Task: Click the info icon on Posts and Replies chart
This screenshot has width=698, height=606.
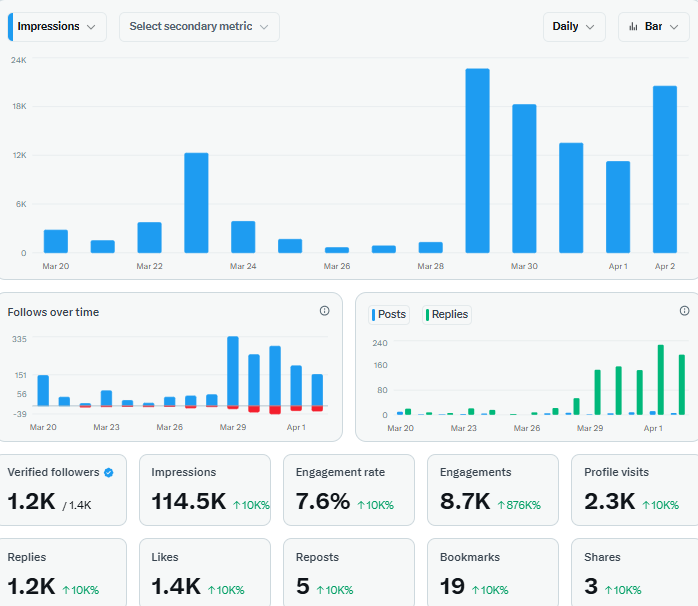Action: point(684,311)
